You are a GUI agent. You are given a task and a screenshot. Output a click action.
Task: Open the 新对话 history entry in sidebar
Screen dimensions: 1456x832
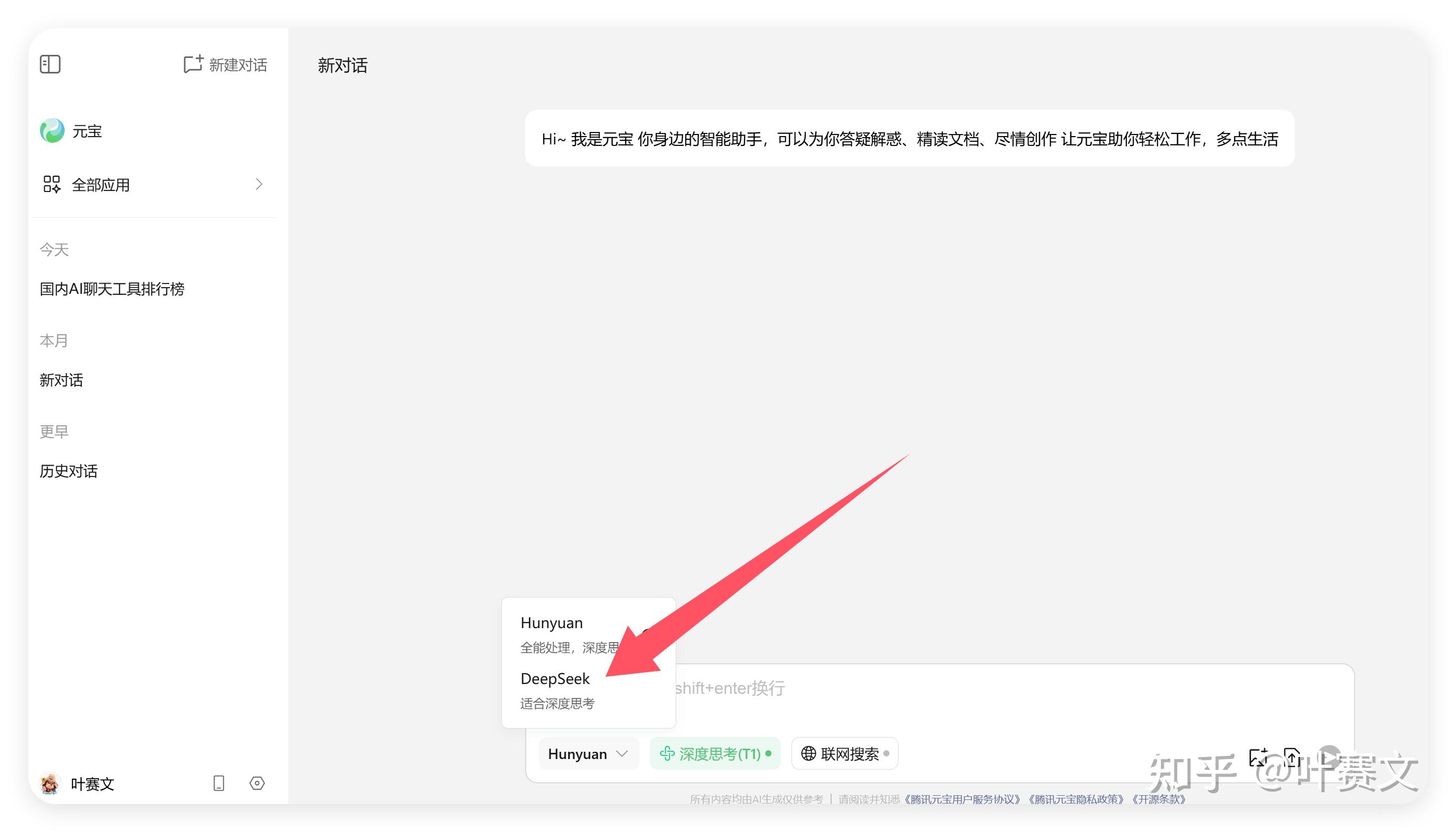(x=61, y=380)
